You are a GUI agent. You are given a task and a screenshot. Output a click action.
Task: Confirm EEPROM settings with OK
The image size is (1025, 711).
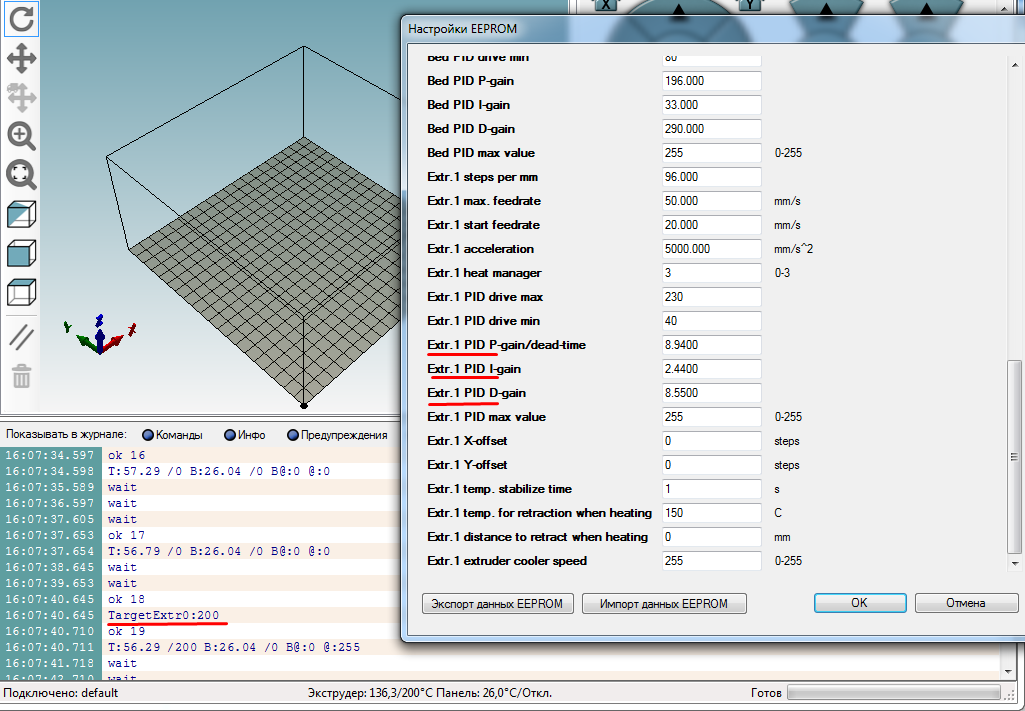(859, 603)
